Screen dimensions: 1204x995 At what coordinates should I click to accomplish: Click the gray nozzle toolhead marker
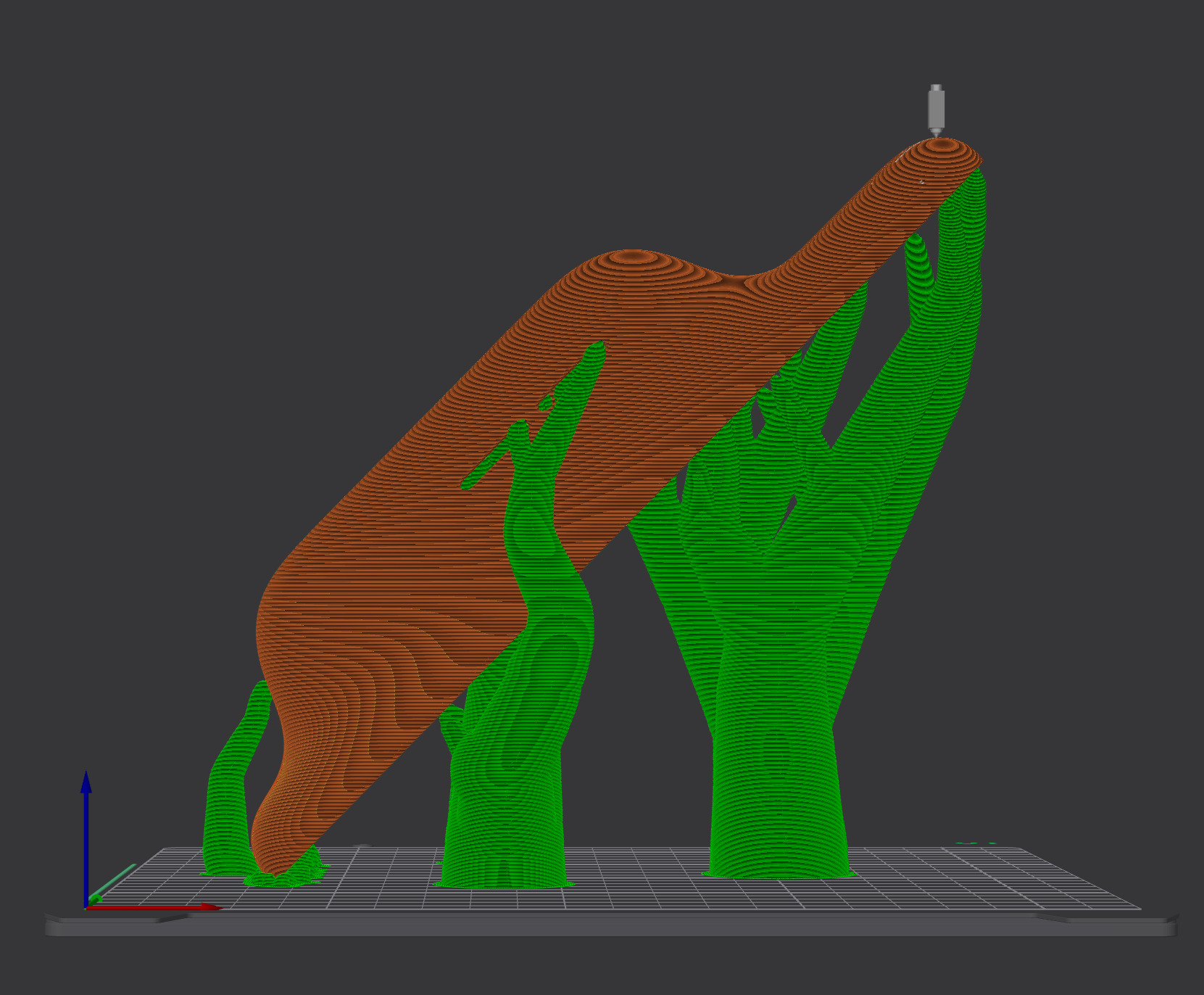(x=936, y=109)
